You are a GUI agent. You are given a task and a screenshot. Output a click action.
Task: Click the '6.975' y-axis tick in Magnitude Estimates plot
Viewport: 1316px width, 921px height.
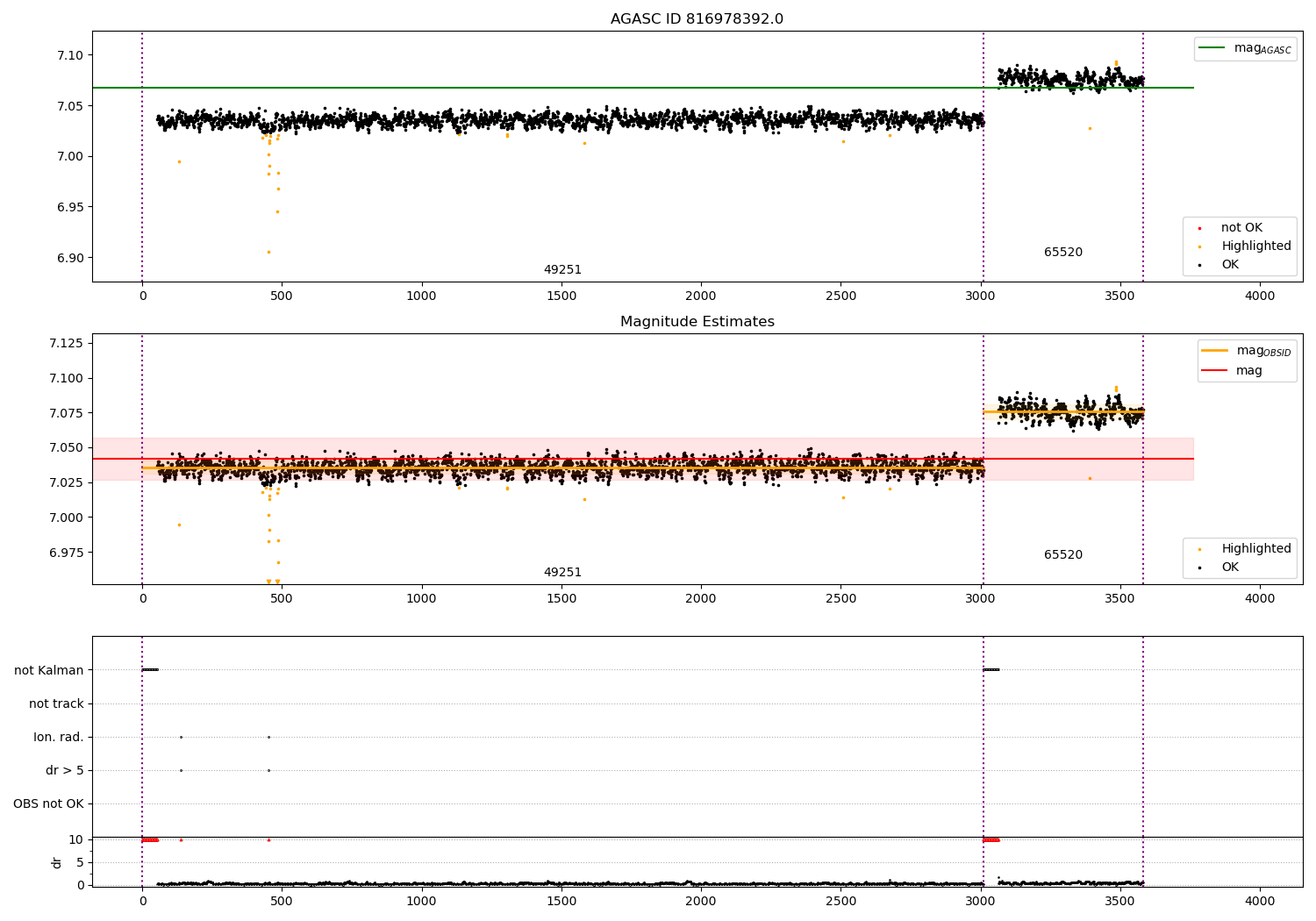point(66,553)
